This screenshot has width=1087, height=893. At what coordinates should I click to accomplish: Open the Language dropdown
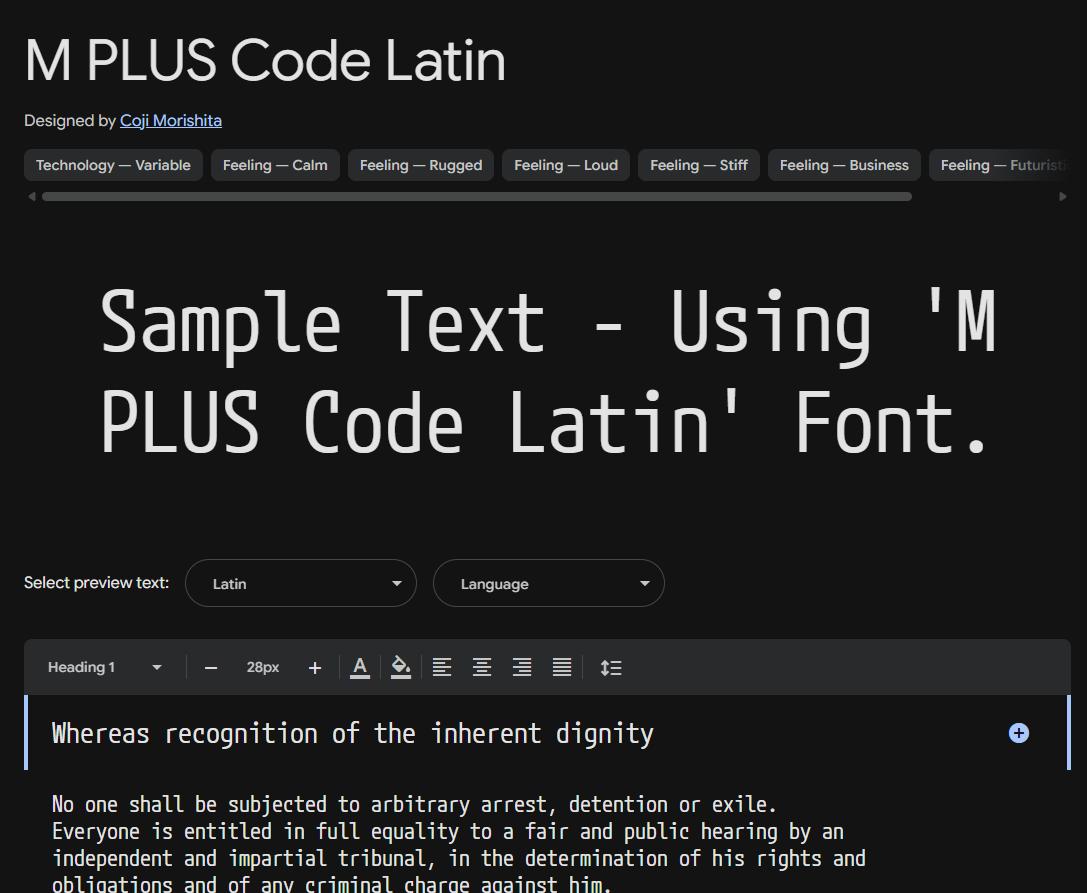coord(549,583)
